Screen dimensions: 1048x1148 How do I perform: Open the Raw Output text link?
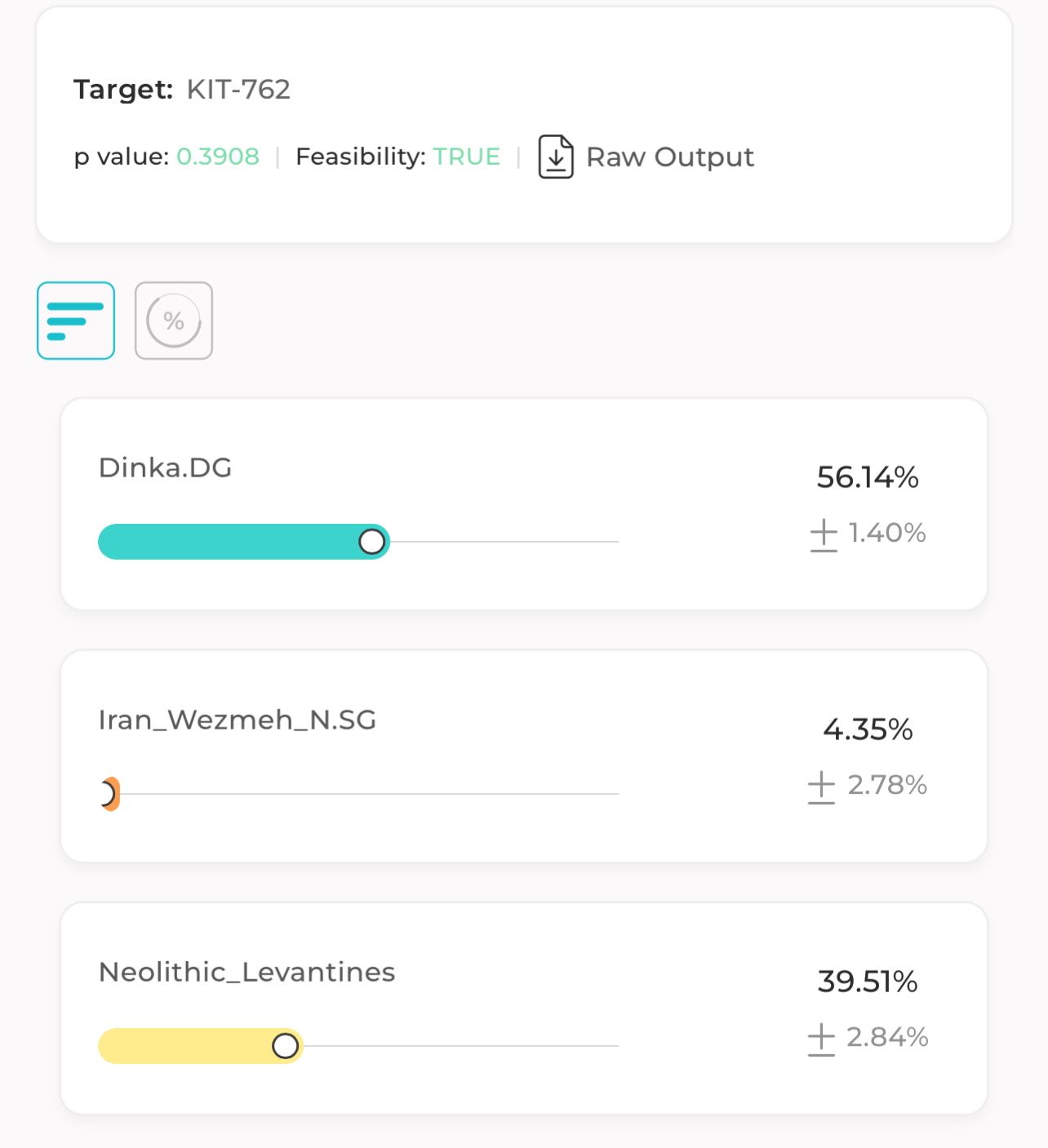(669, 157)
